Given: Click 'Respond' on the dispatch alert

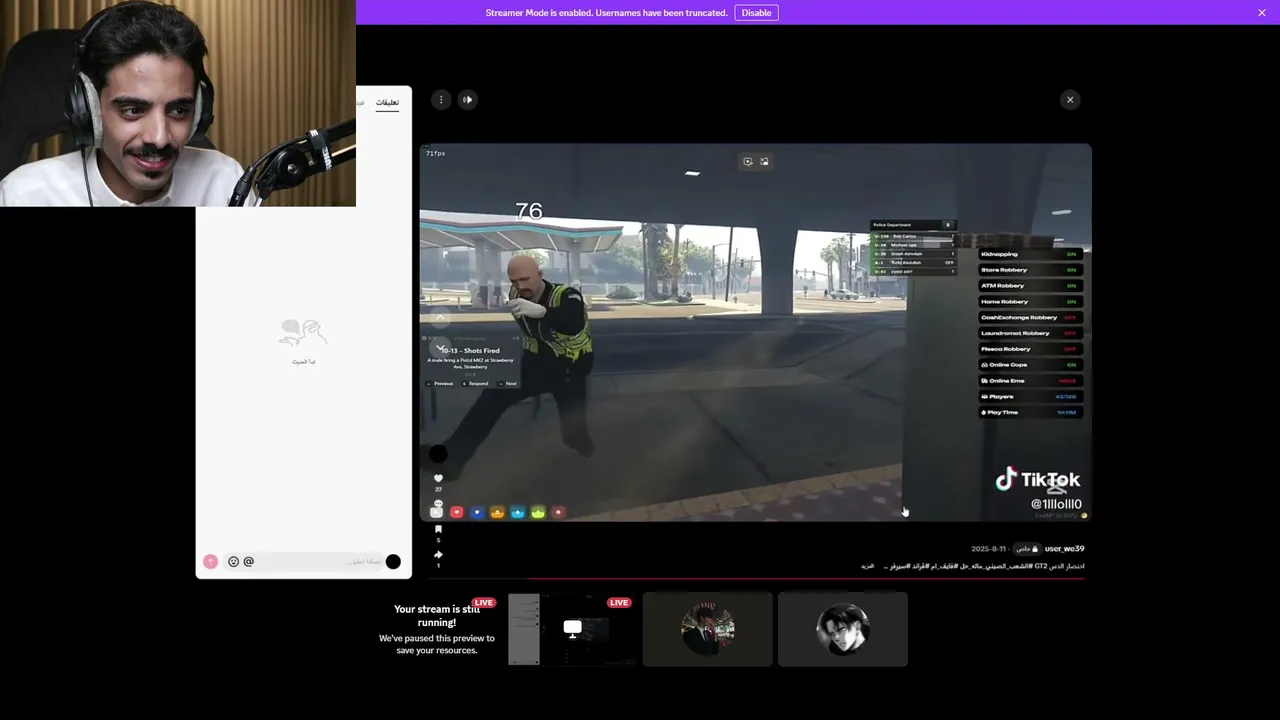Looking at the screenshot, I should click(477, 383).
